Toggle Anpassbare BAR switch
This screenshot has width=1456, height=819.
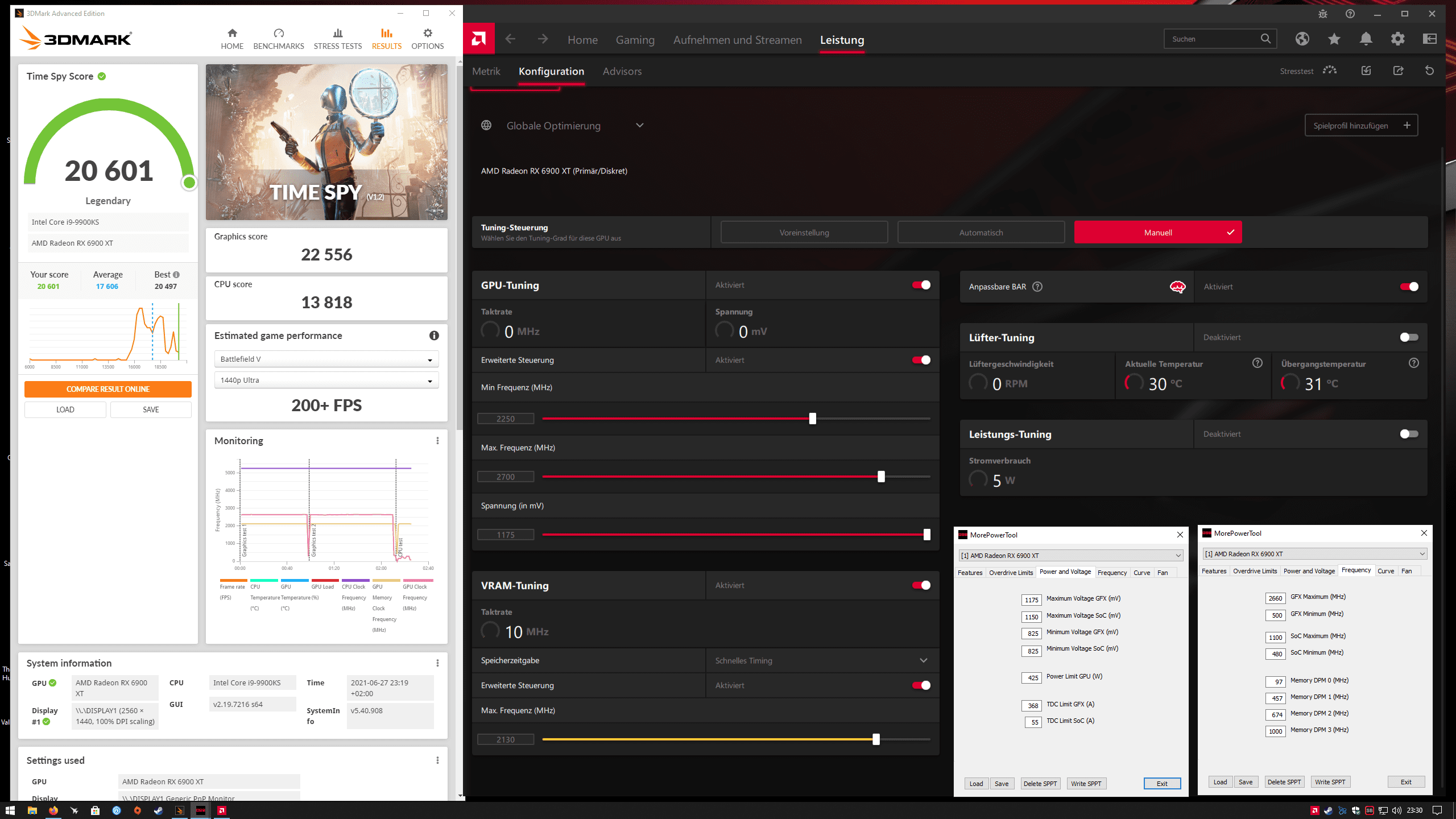click(x=1409, y=287)
